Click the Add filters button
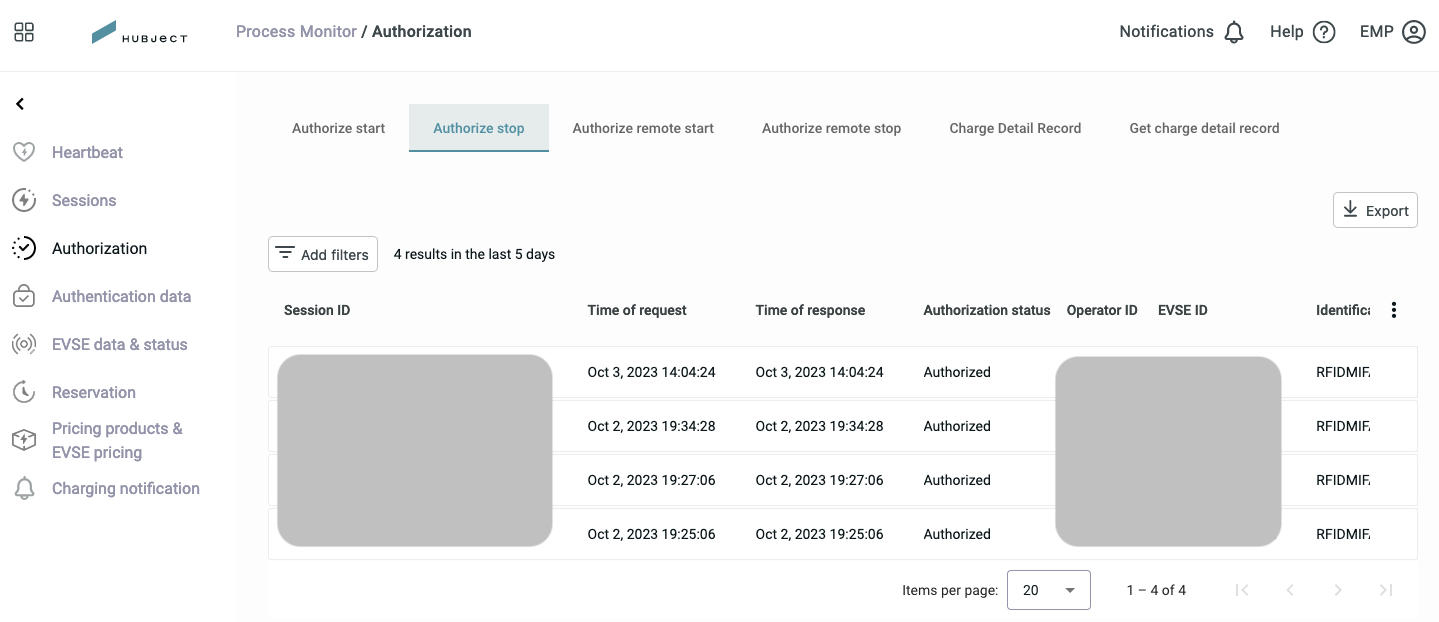Image resolution: width=1439 pixels, height=622 pixels. pyautogui.click(x=323, y=254)
